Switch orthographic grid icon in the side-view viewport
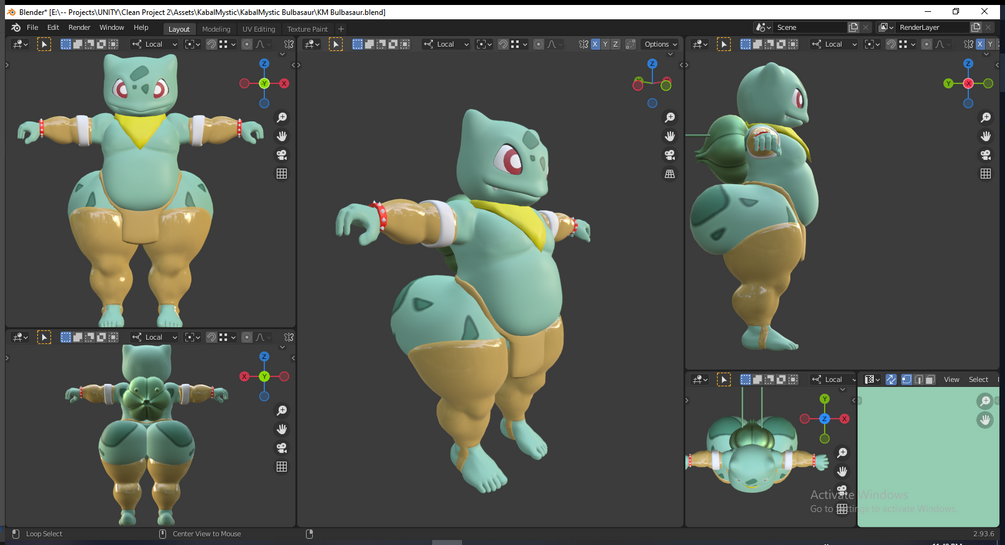 tap(986, 173)
